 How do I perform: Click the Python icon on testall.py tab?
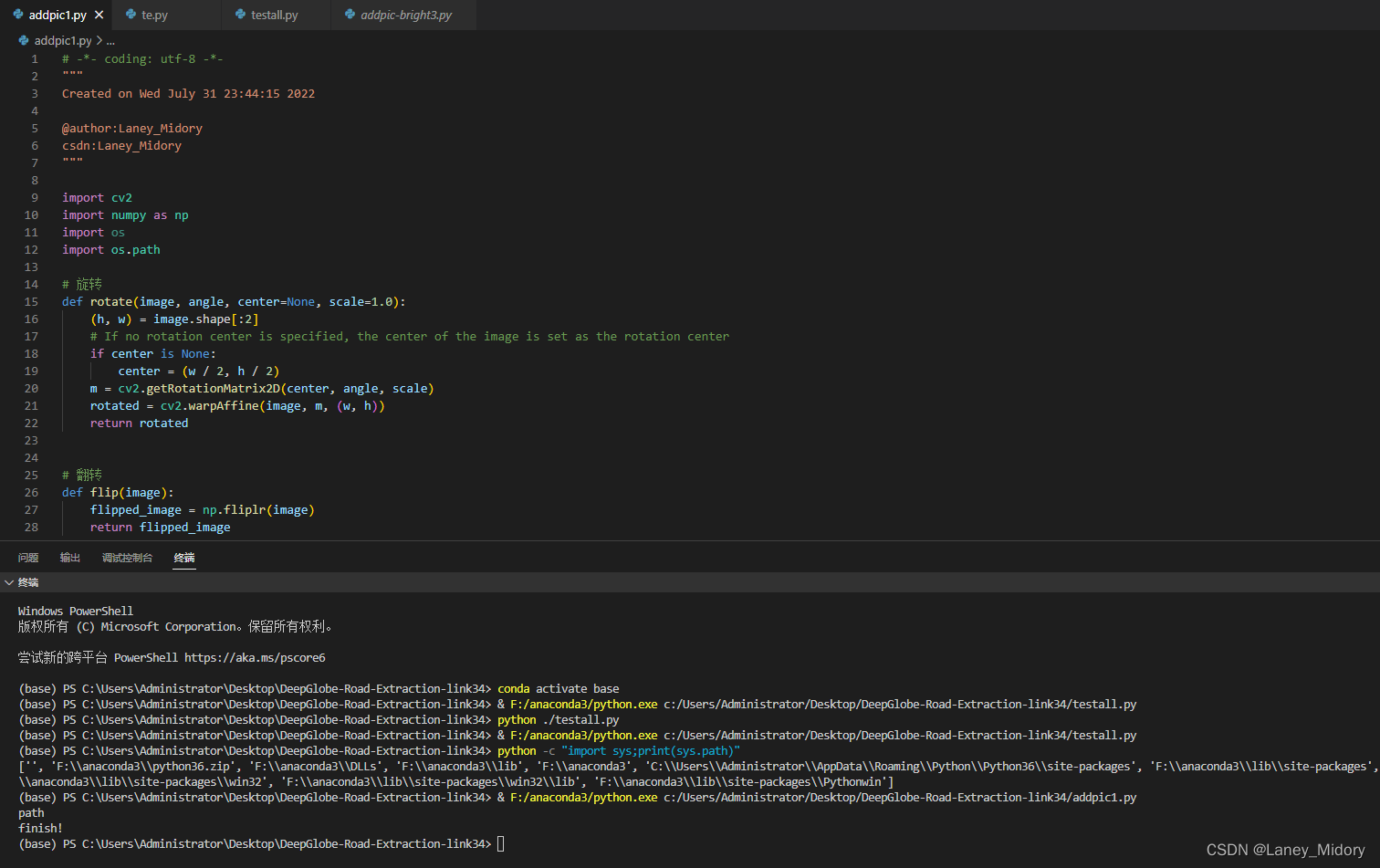point(241,15)
